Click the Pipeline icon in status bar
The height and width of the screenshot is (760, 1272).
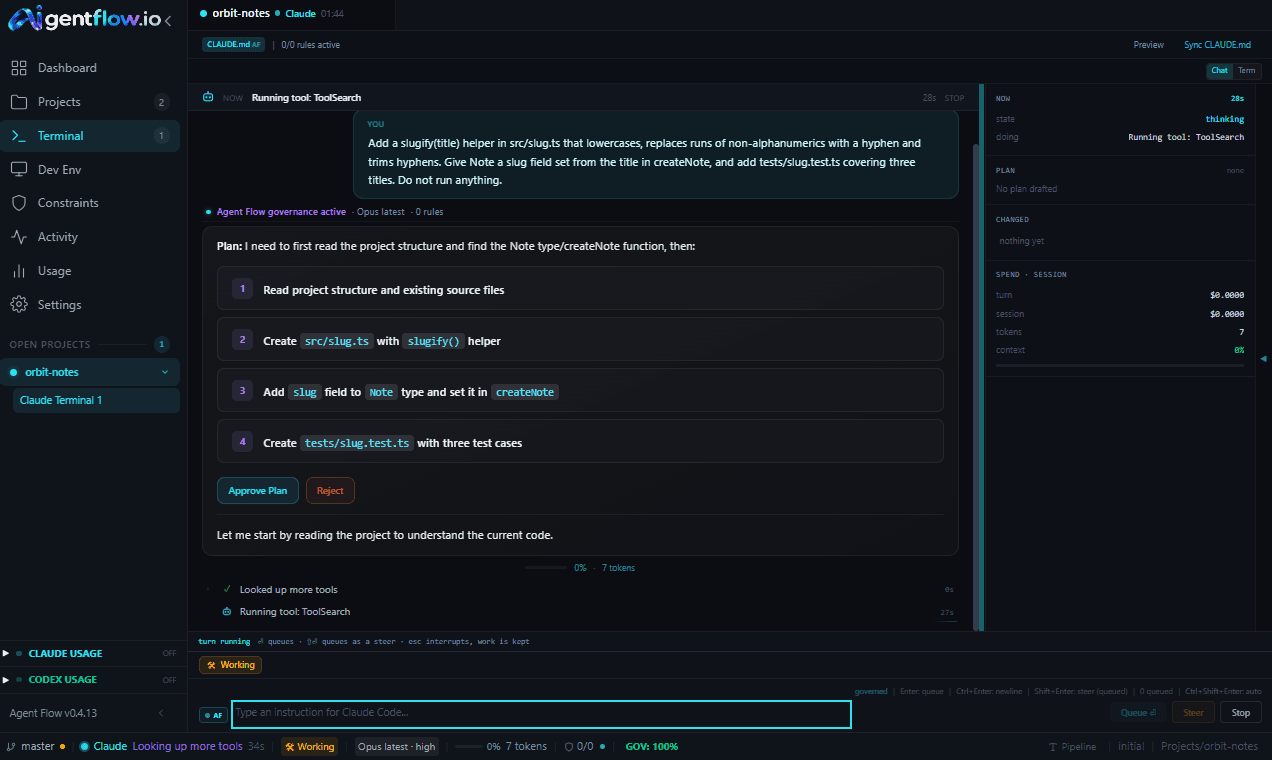(1053, 747)
